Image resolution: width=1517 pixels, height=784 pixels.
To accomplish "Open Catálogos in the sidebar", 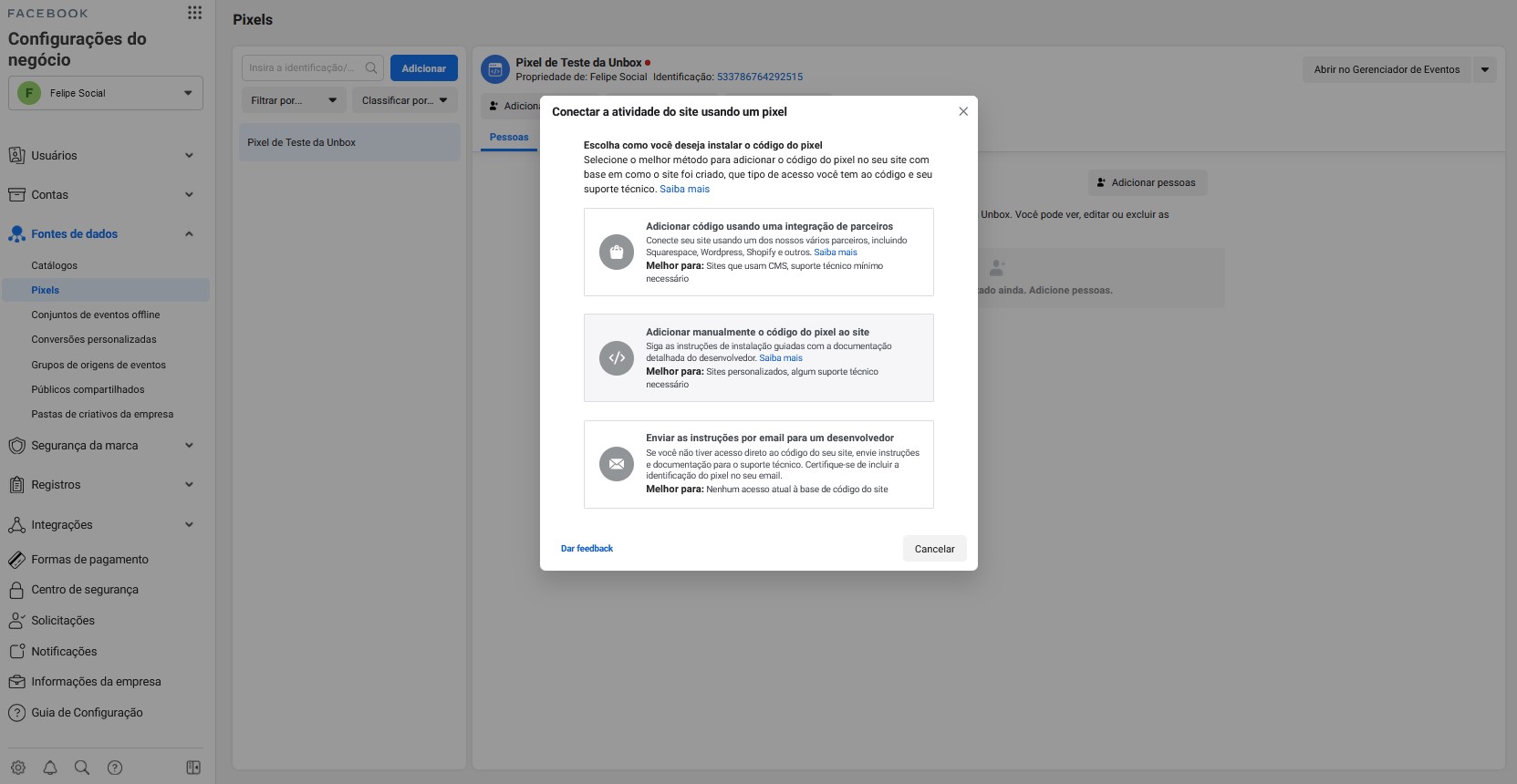I will 55,265.
